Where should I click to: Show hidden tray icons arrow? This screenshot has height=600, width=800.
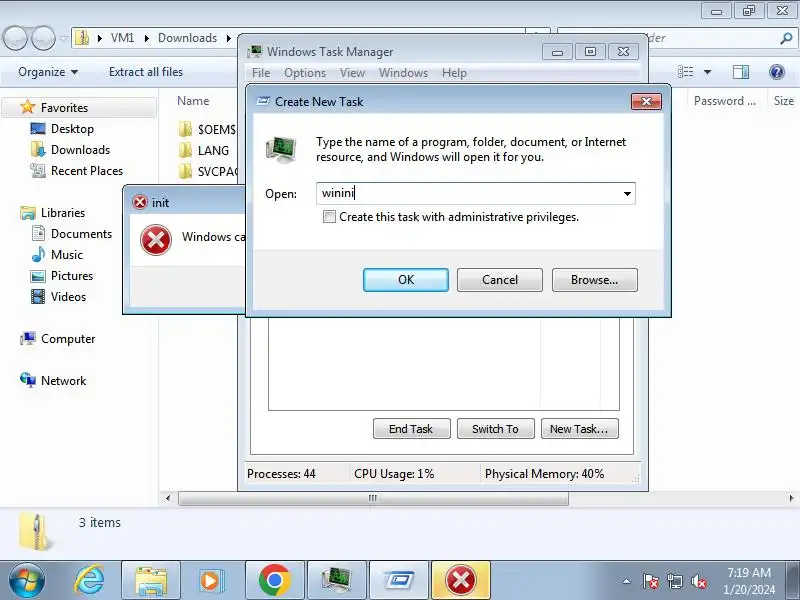click(627, 581)
